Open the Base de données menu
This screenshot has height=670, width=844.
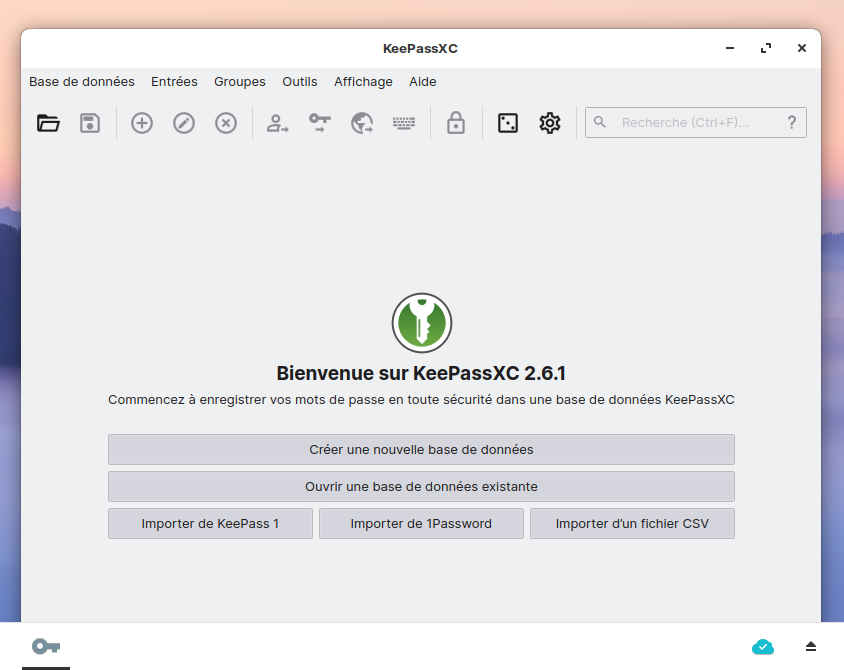pyautogui.click(x=82, y=82)
